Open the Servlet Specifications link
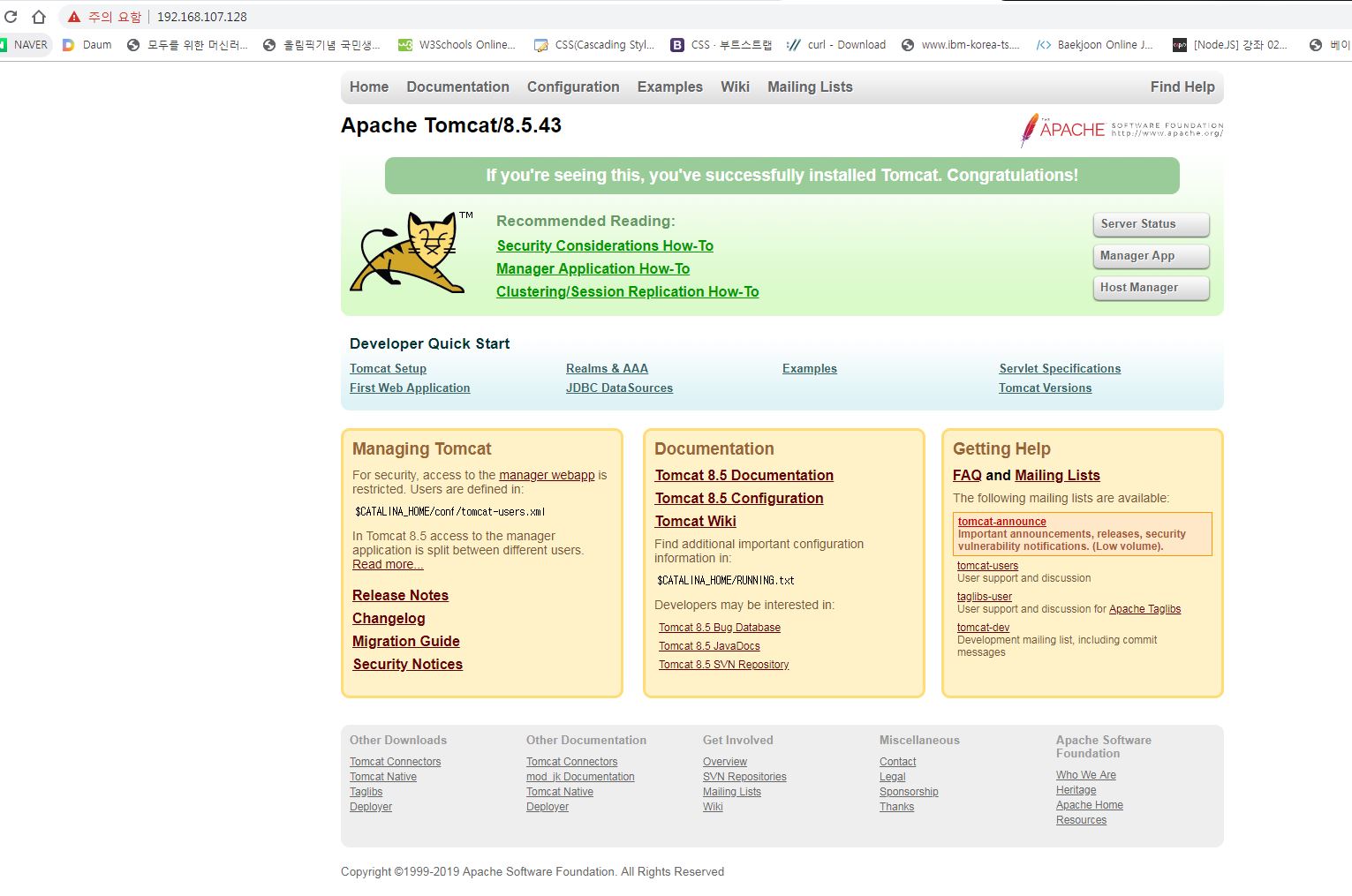The width and height of the screenshot is (1352, 896). pyautogui.click(x=1060, y=368)
